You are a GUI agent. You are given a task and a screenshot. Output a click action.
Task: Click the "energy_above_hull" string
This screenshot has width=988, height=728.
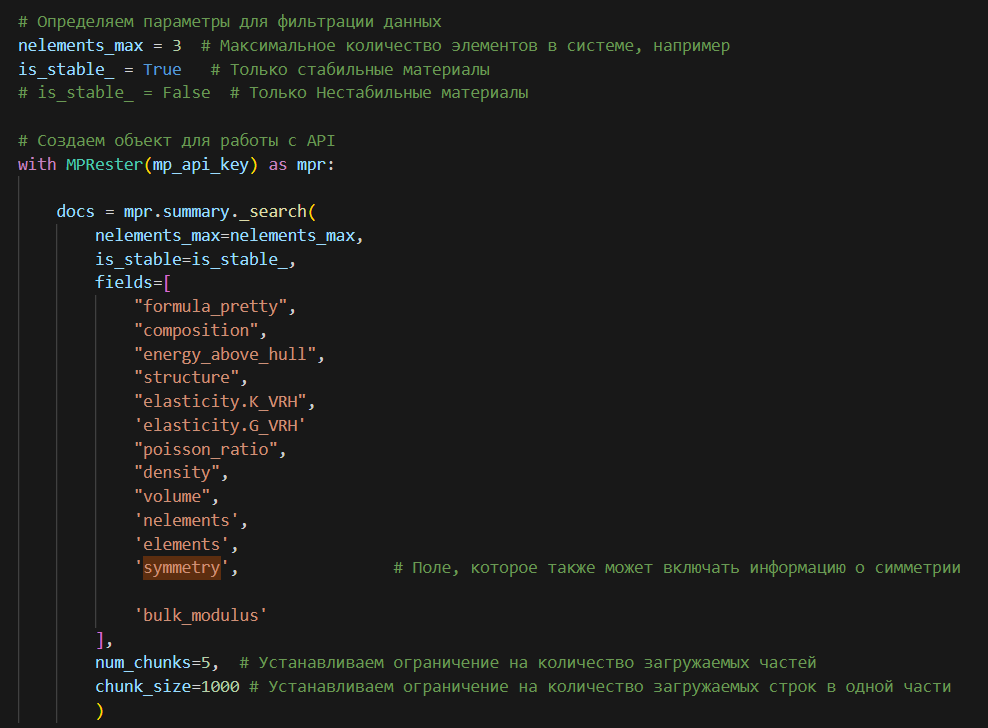pos(225,354)
